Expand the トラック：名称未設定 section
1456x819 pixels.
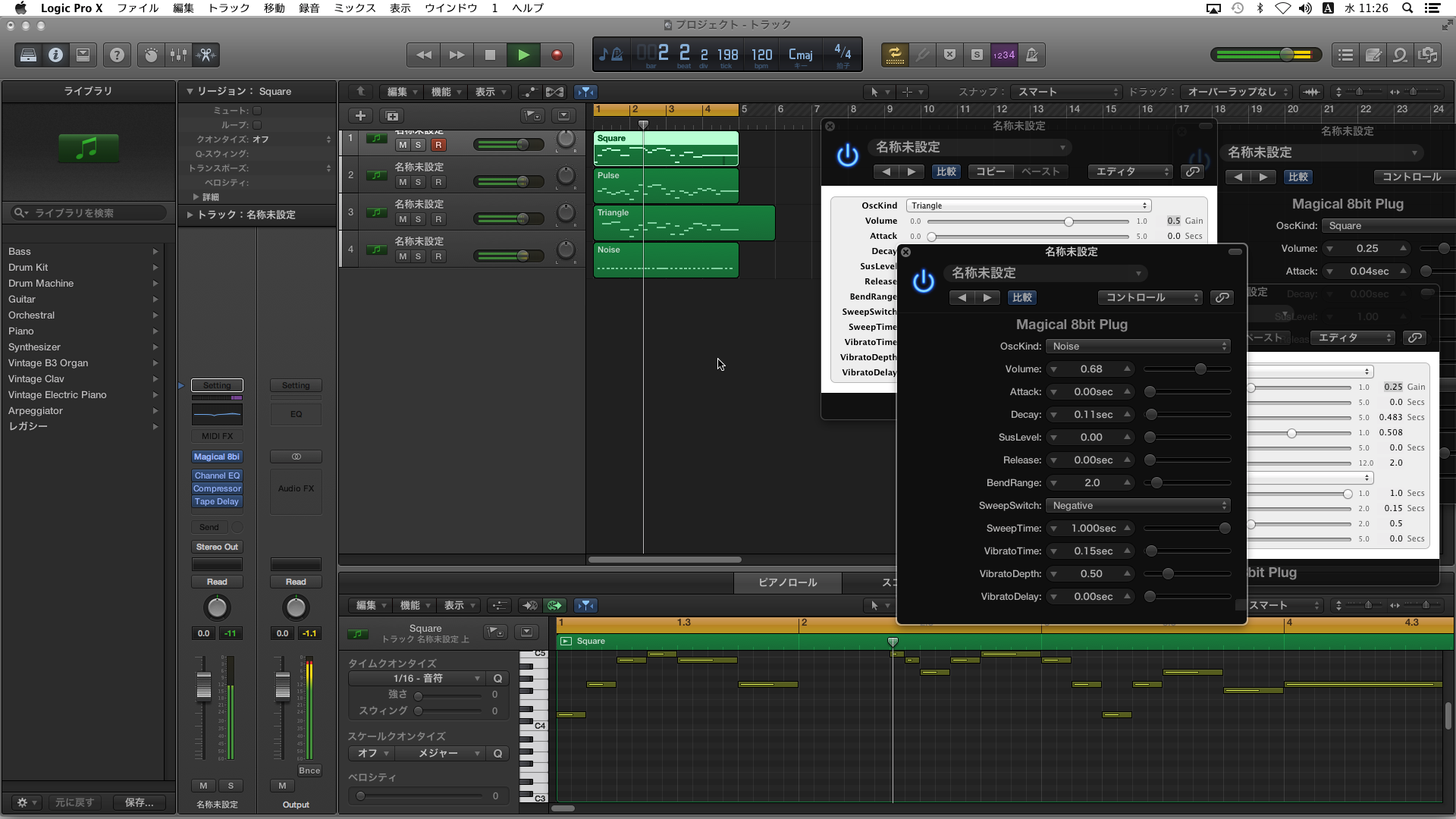click(190, 215)
